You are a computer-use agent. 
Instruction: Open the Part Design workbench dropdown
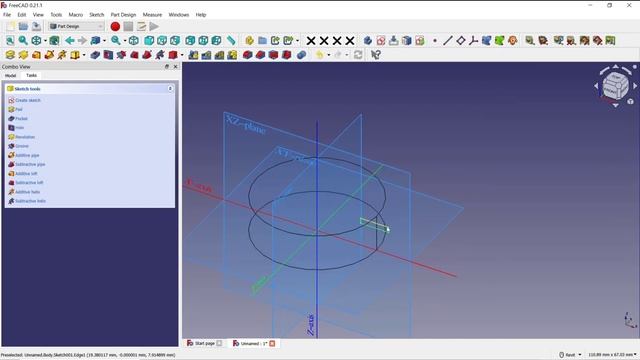tap(76, 27)
